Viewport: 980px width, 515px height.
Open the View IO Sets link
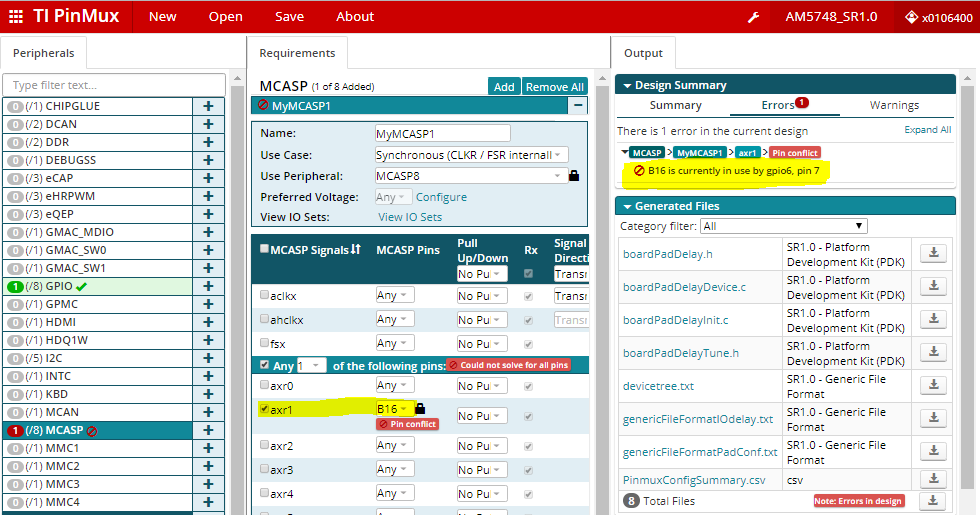(410, 217)
